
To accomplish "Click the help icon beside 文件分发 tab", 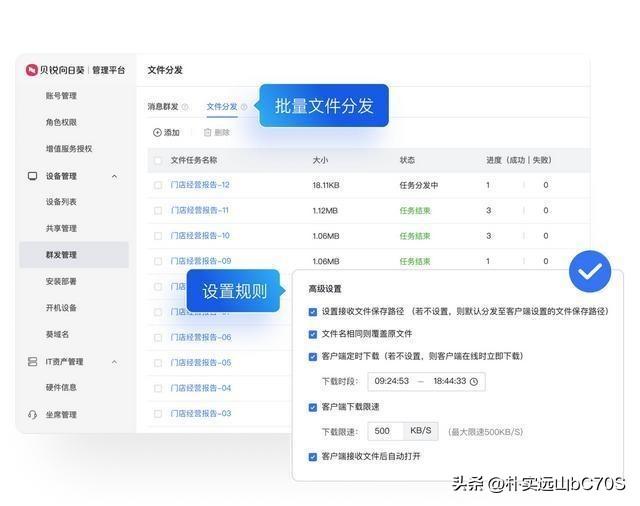I will click(244, 107).
